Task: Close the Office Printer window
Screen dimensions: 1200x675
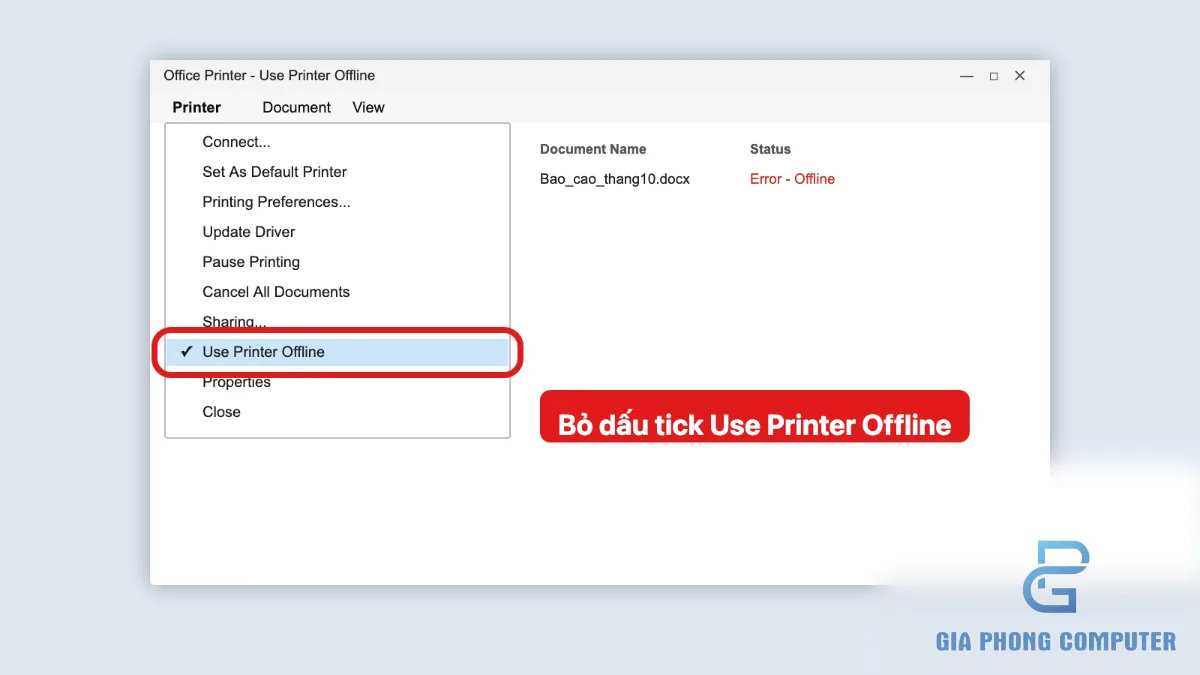Action: point(1020,76)
